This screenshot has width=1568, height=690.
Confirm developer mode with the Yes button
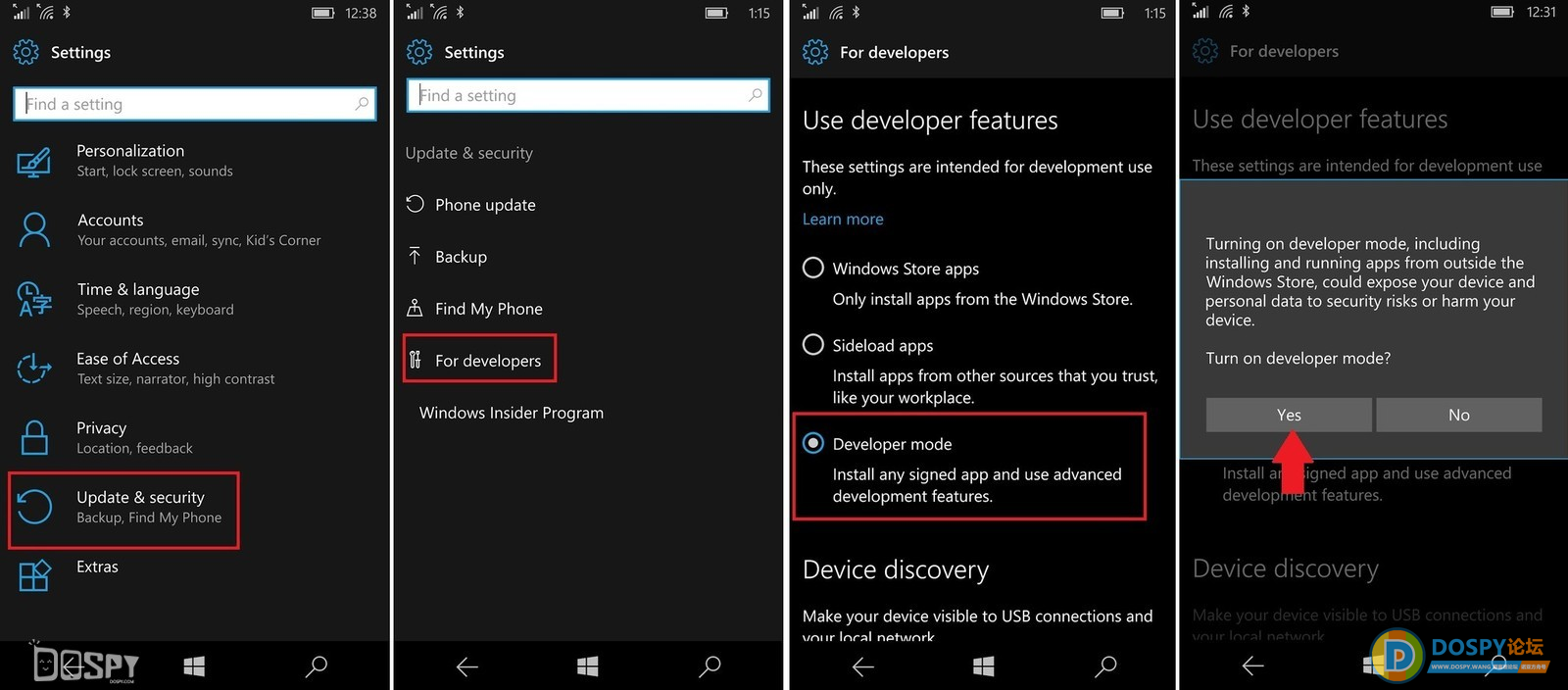click(1289, 415)
